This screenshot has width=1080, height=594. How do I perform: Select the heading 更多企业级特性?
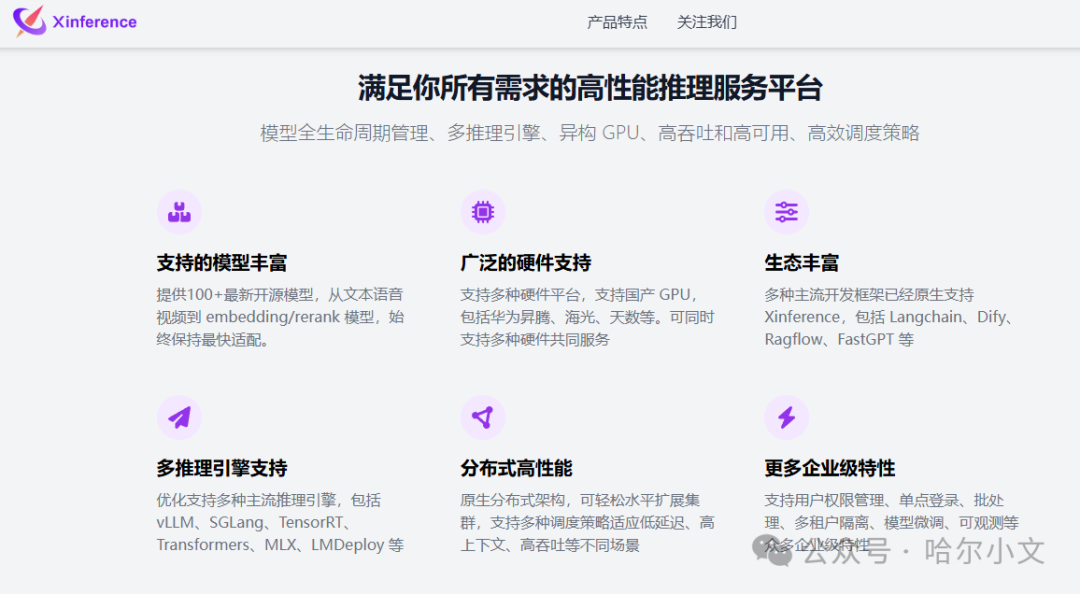(x=829, y=468)
